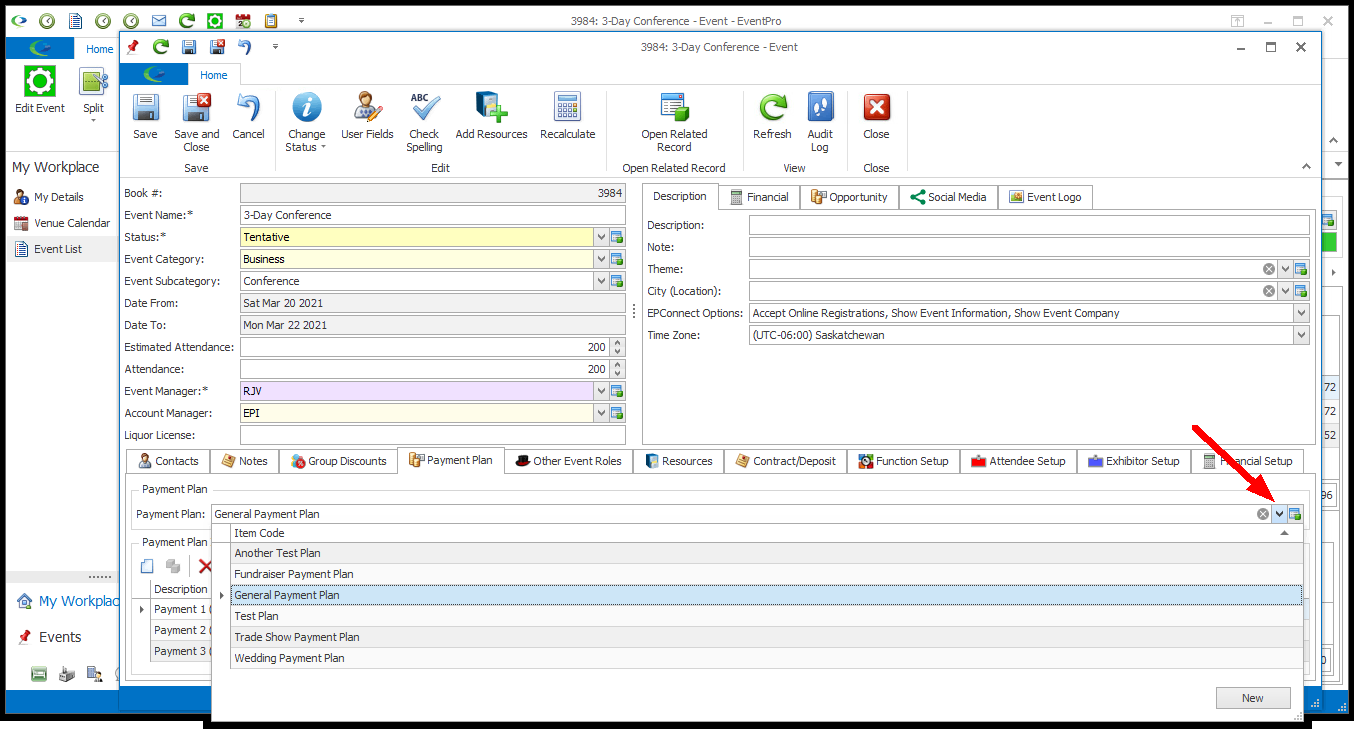The width and height of the screenshot is (1354, 729).
Task: Run Check Spelling
Action: [x=424, y=122]
